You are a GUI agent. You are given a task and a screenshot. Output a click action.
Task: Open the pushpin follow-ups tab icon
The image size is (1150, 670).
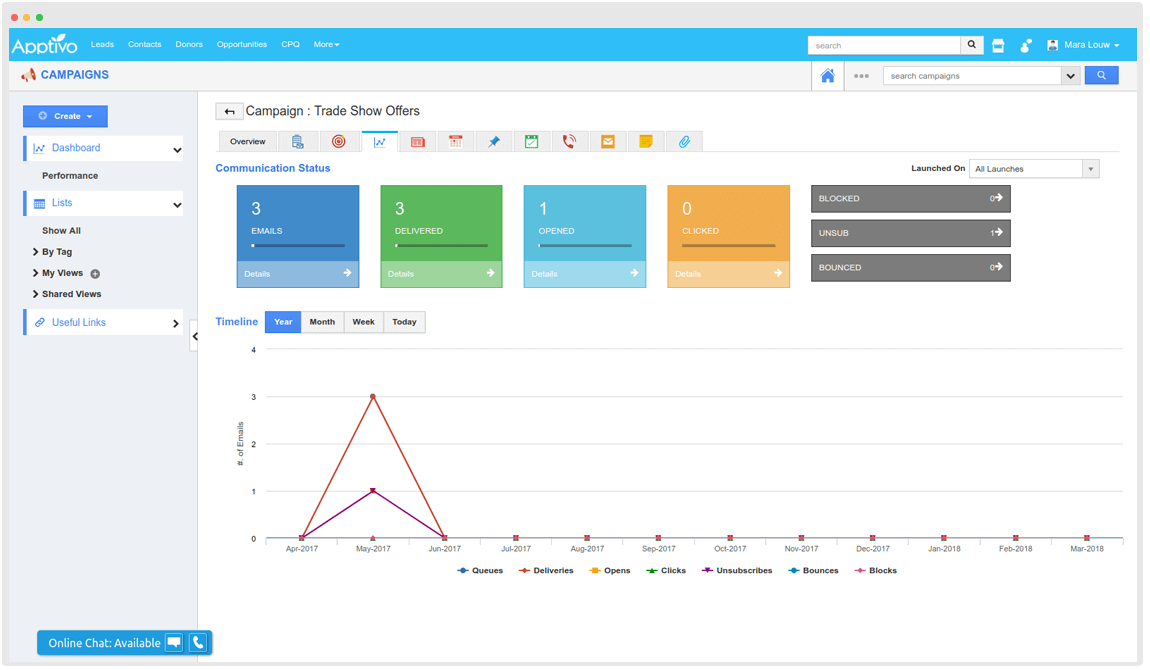[494, 142]
